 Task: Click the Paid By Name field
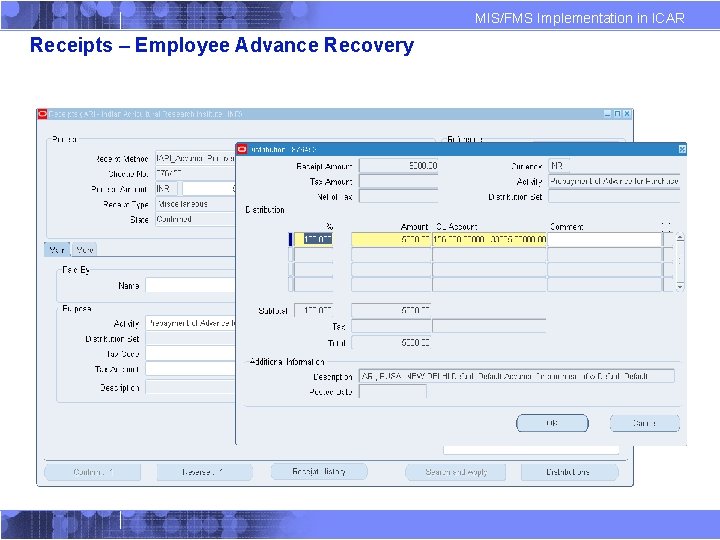[190, 286]
